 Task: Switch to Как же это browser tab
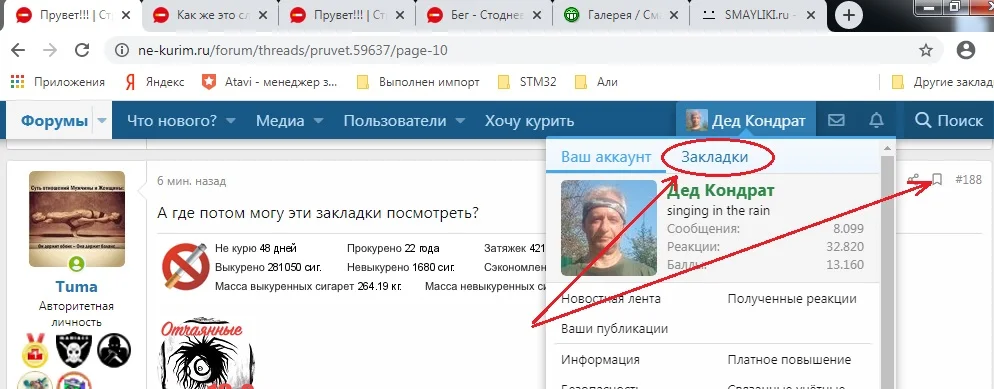click(209, 15)
